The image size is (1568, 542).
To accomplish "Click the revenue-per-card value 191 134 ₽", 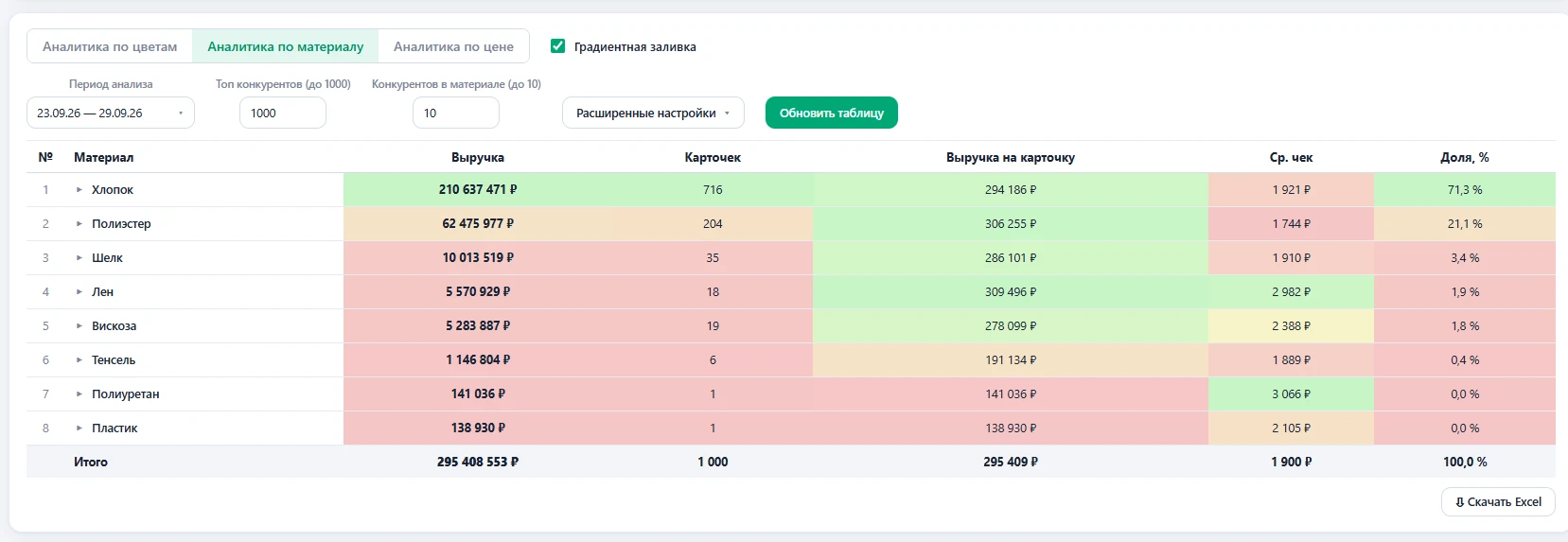I will (x=1011, y=360).
